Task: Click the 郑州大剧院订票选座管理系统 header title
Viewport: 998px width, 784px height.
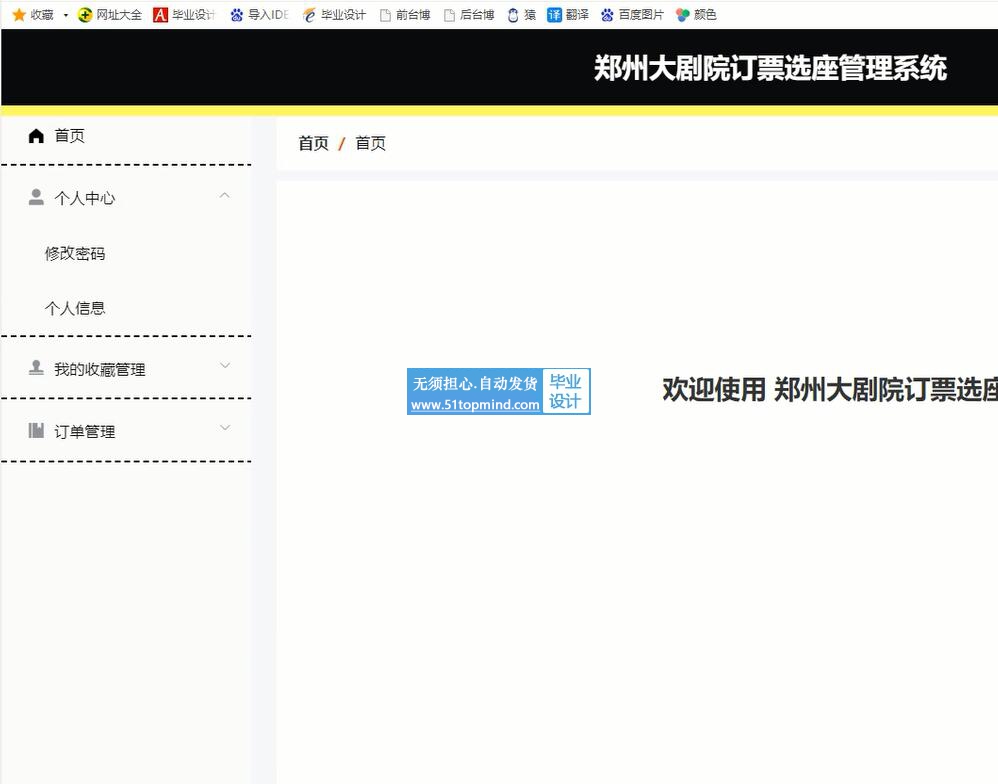Action: tap(770, 68)
